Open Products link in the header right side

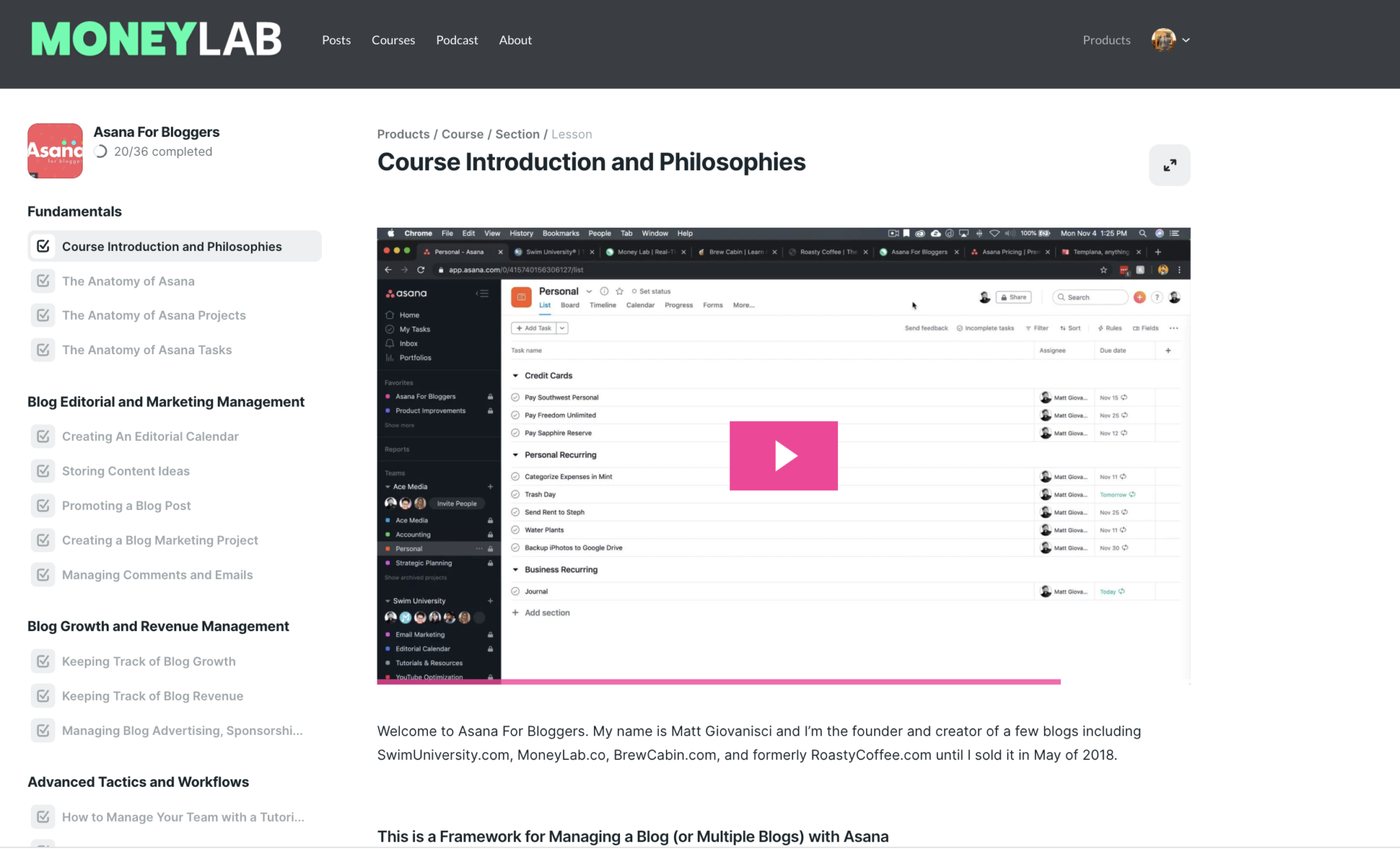[1106, 40]
